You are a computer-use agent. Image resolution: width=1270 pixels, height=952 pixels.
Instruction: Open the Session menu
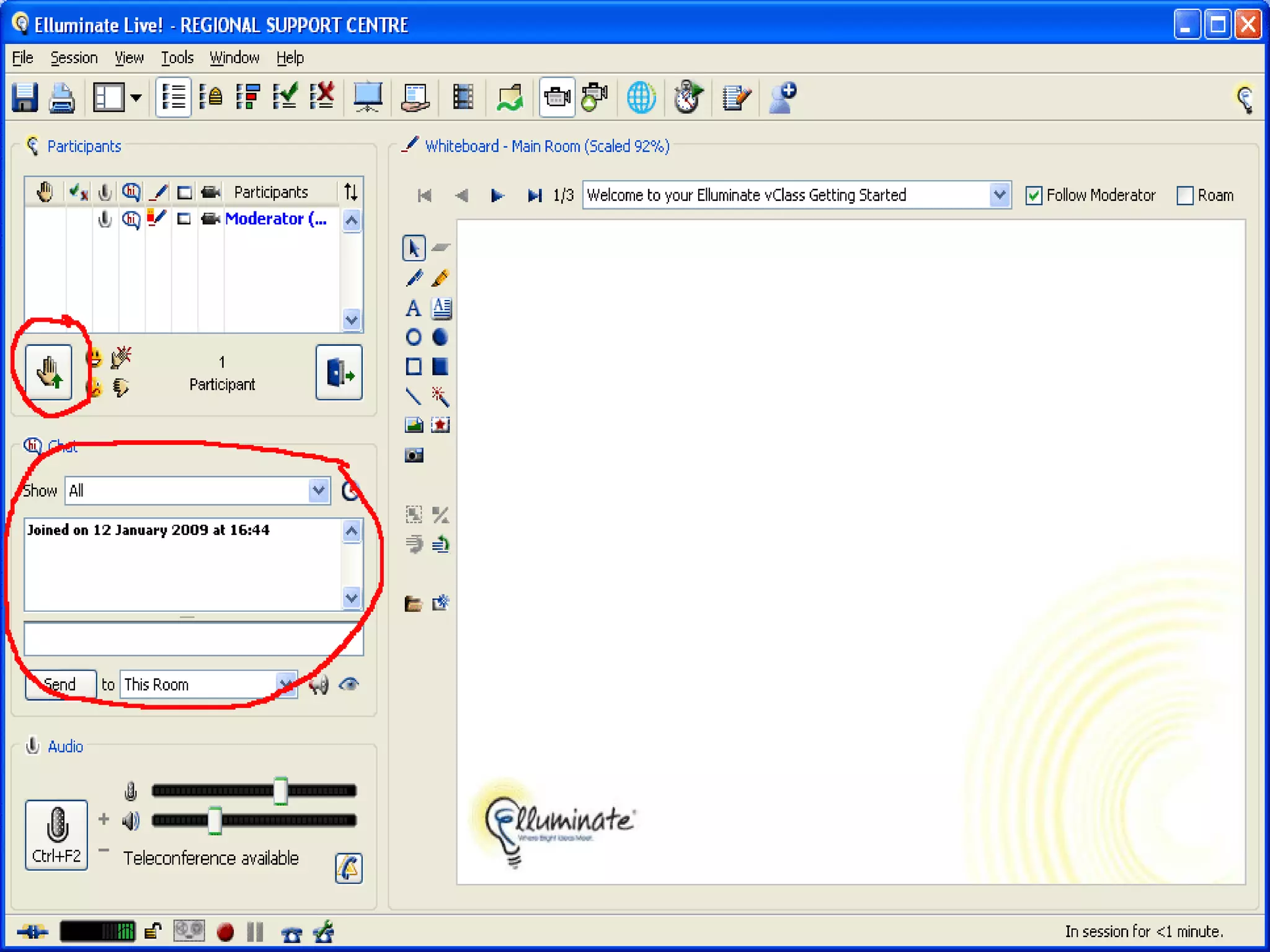[74, 58]
